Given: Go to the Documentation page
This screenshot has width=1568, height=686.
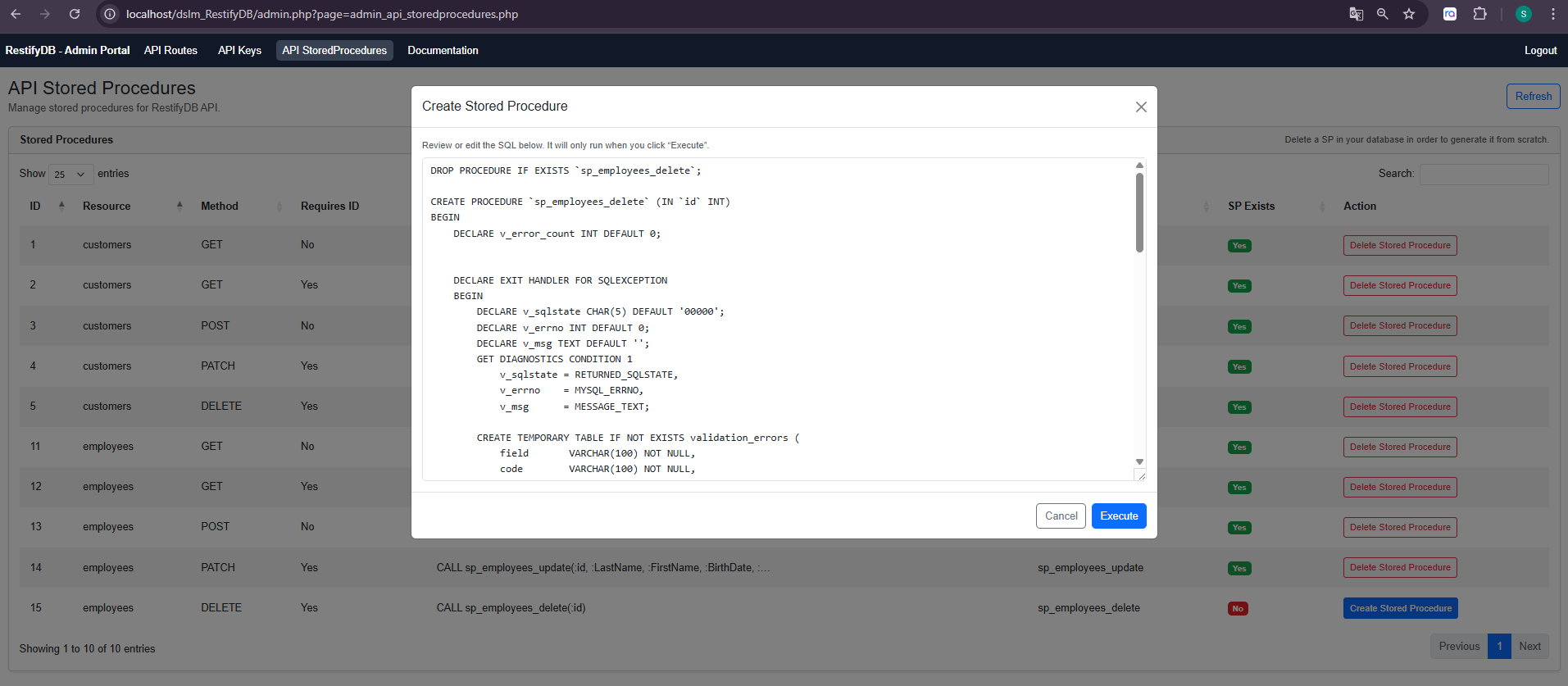Looking at the screenshot, I should (x=443, y=51).
